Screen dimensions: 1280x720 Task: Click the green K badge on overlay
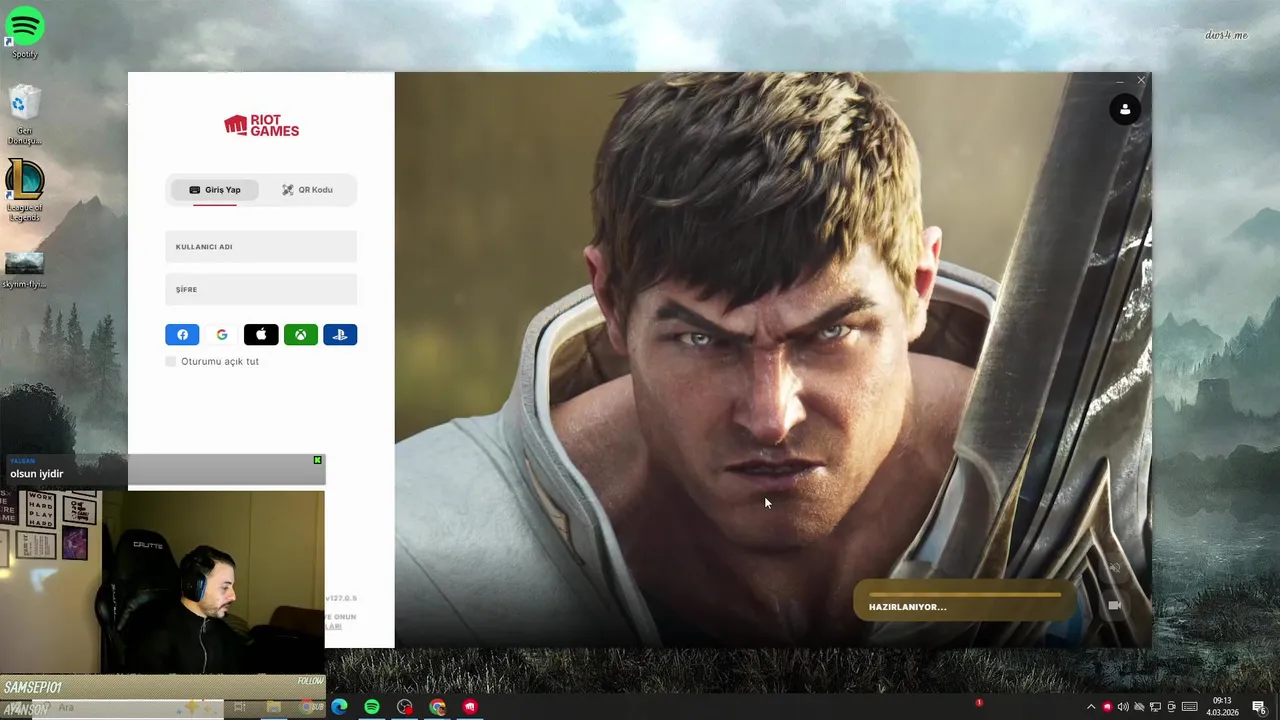318,460
